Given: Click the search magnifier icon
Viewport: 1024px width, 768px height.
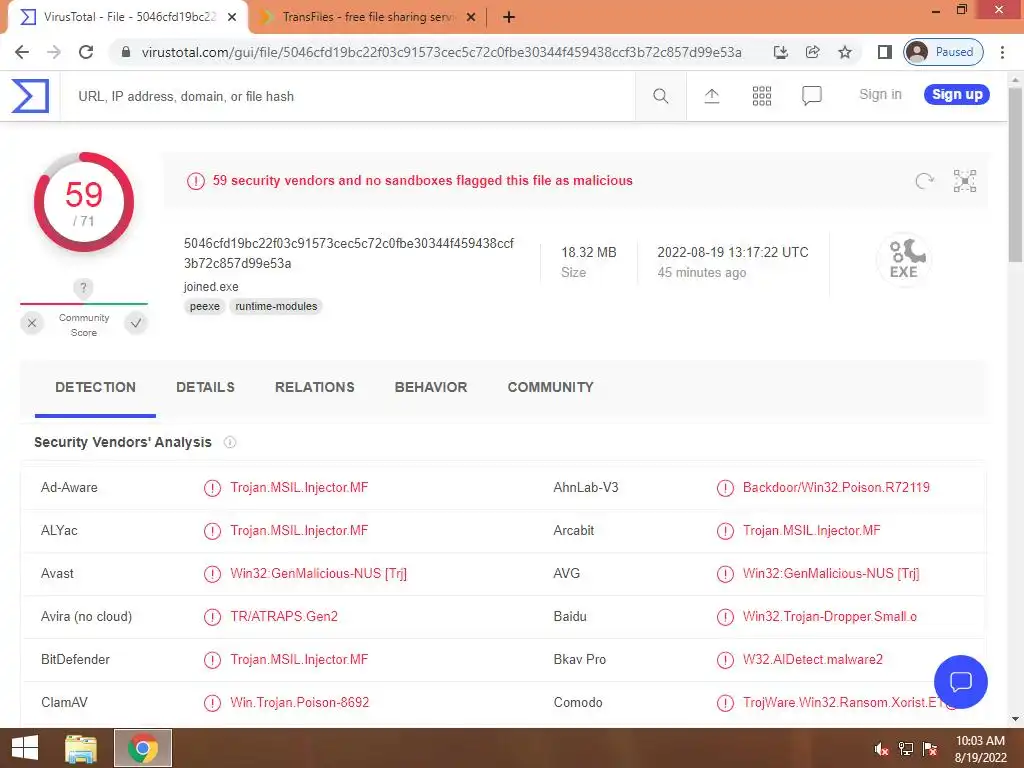Looking at the screenshot, I should coord(660,96).
